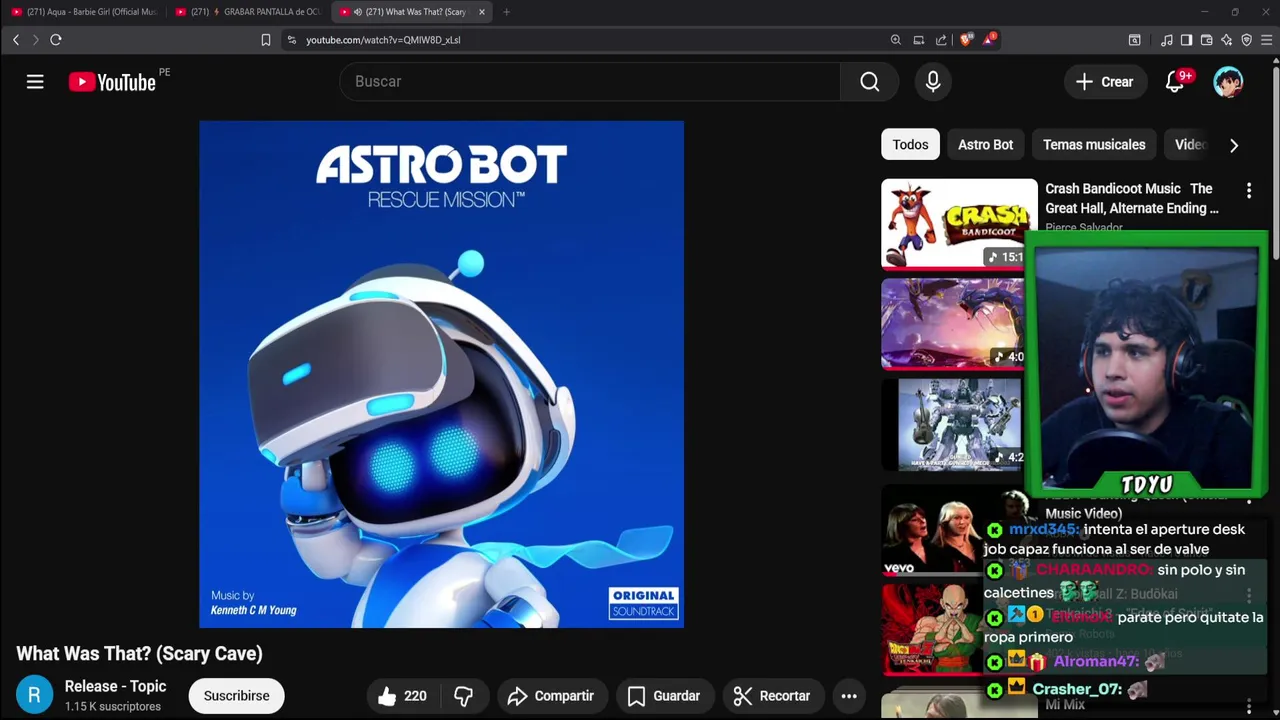This screenshot has width=1280, height=720.
Task: Click the search magnifier button
Action: pos(870,82)
